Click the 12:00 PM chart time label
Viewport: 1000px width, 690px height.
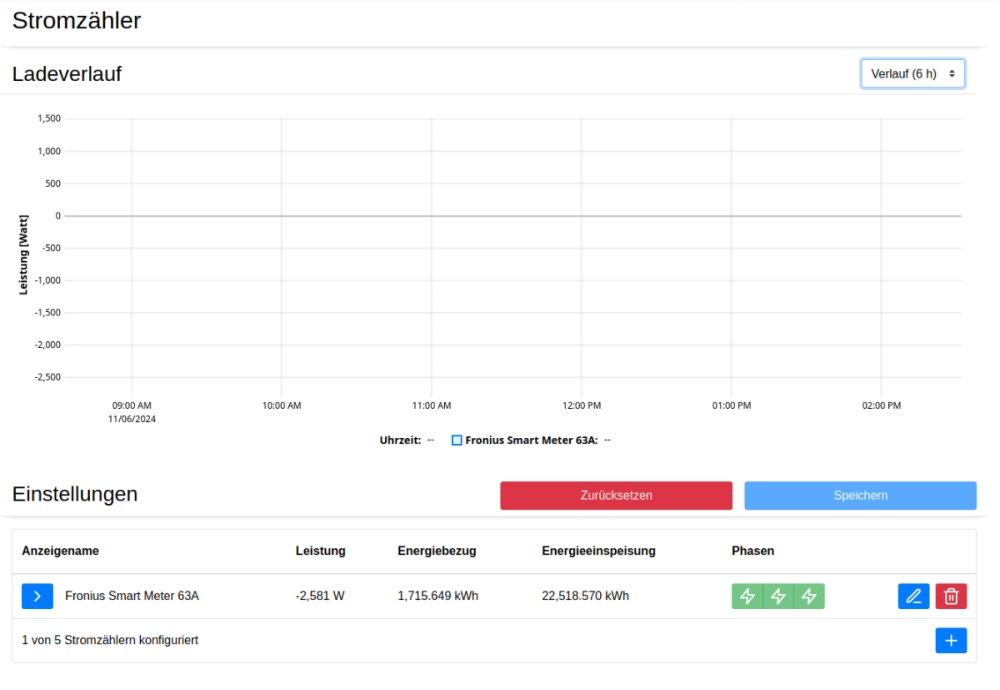click(581, 406)
